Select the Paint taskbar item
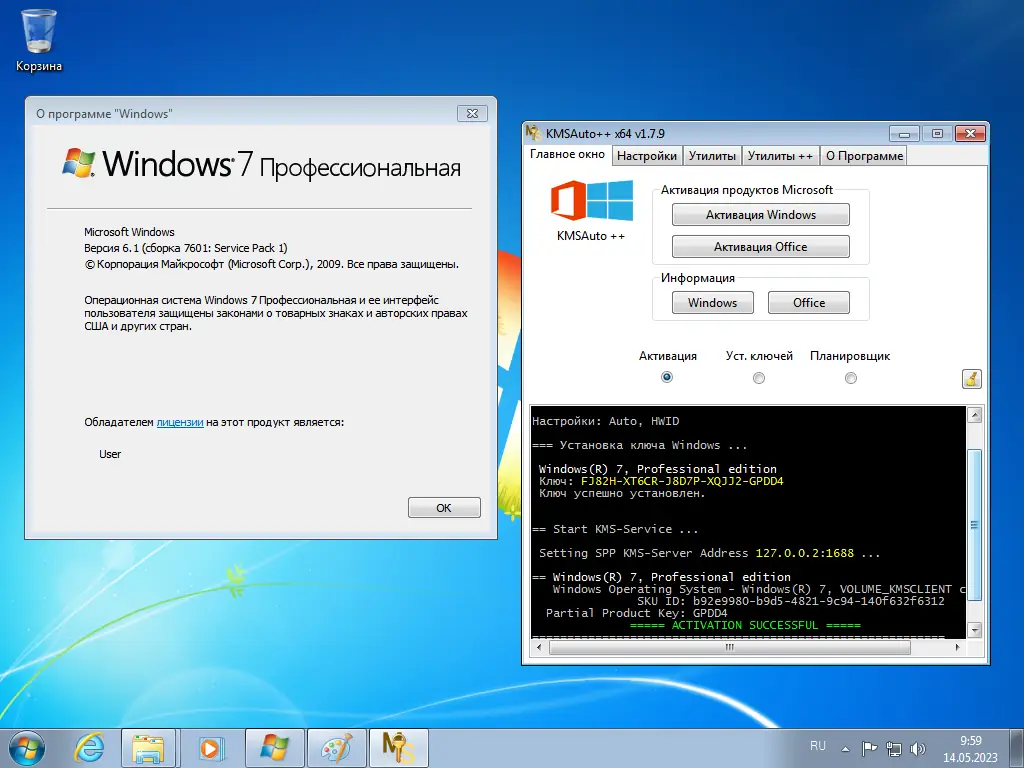The height and width of the screenshot is (768, 1024). pos(336,748)
